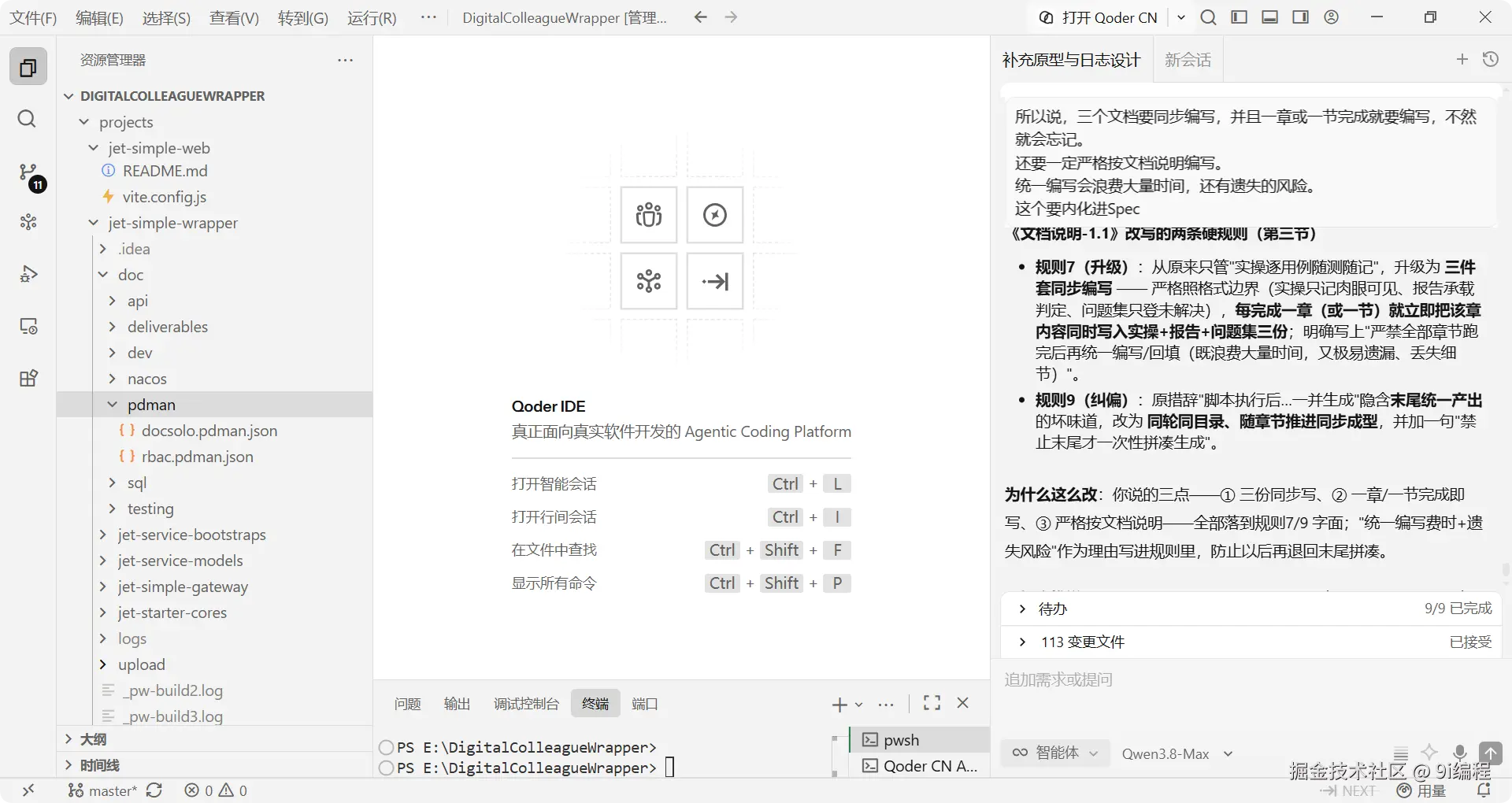Open errors and warnings counter in status bar

point(216,790)
